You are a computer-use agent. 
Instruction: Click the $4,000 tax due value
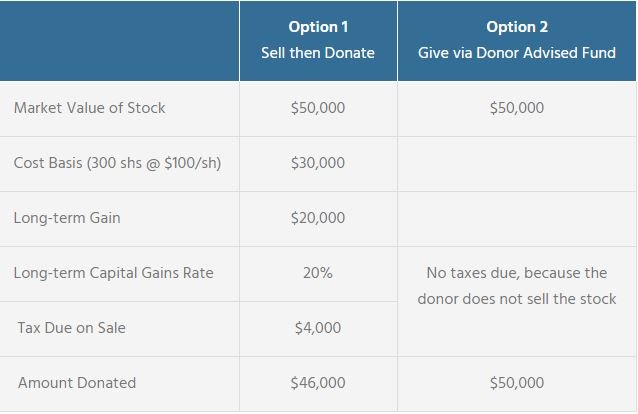(318, 328)
